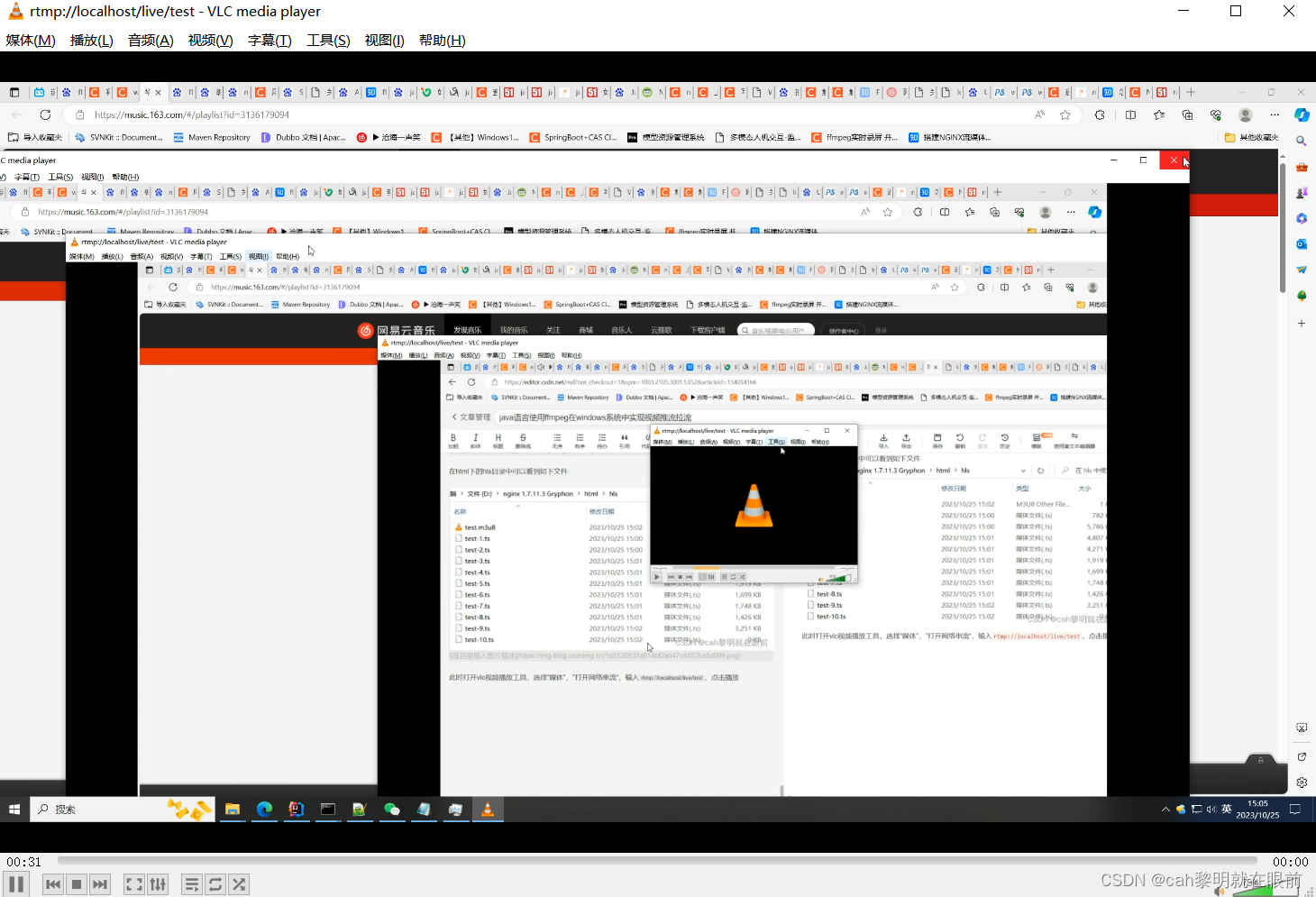Click the video display area

658,451
